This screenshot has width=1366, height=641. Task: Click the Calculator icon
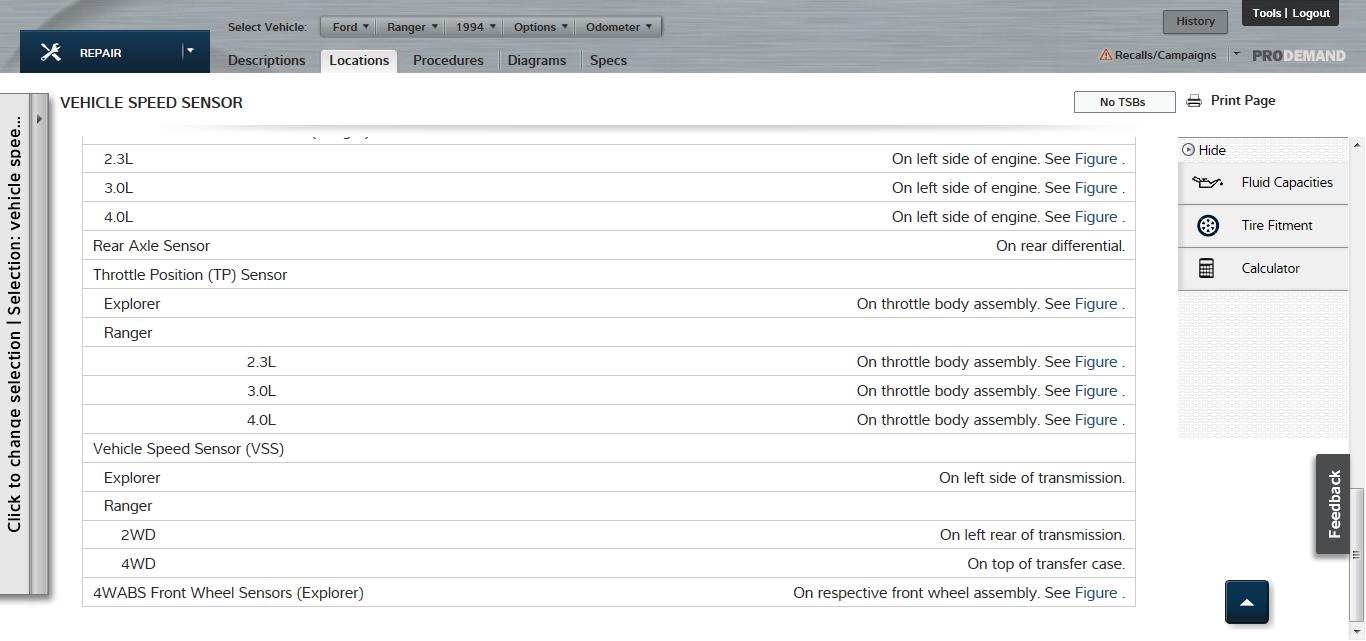1206,268
